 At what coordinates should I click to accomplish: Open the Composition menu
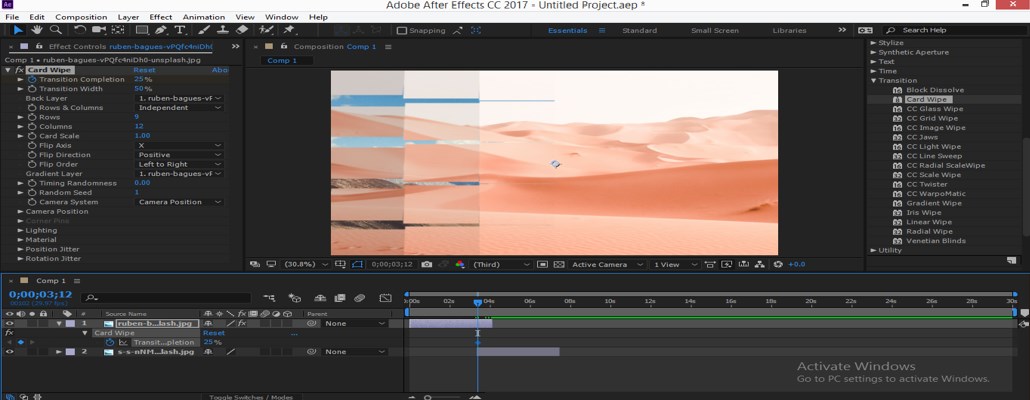coord(81,17)
